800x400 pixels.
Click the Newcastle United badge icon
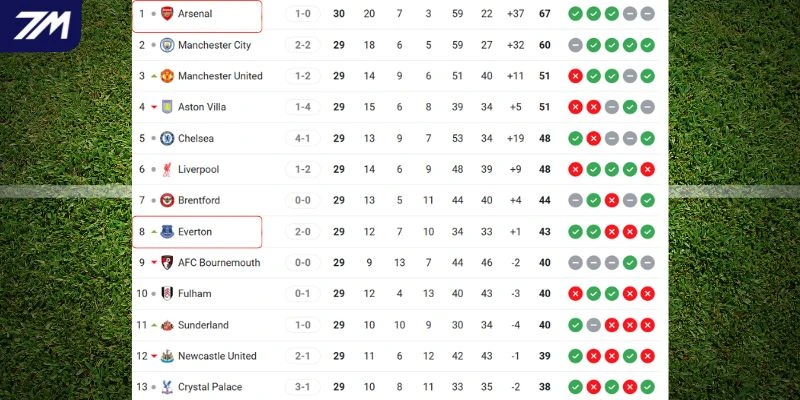pos(167,356)
